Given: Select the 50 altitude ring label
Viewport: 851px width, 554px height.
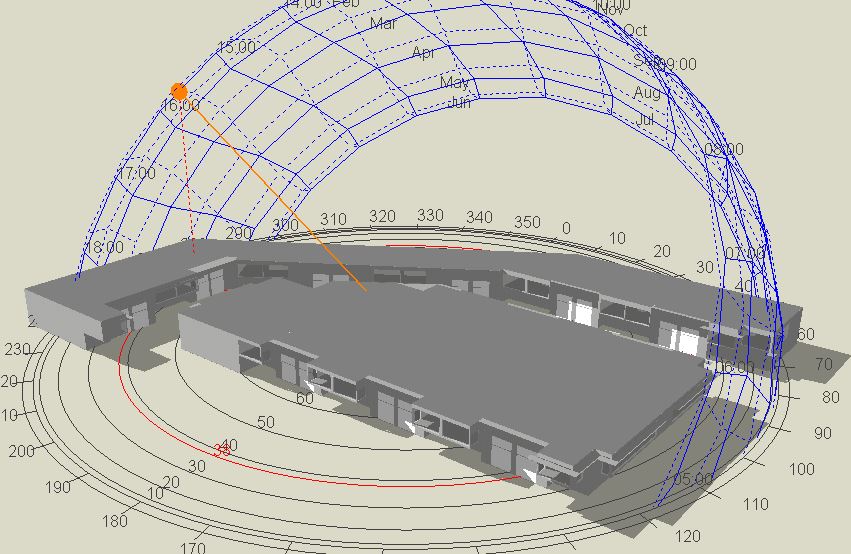Looking at the screenshot, I should tap(266, 422).
